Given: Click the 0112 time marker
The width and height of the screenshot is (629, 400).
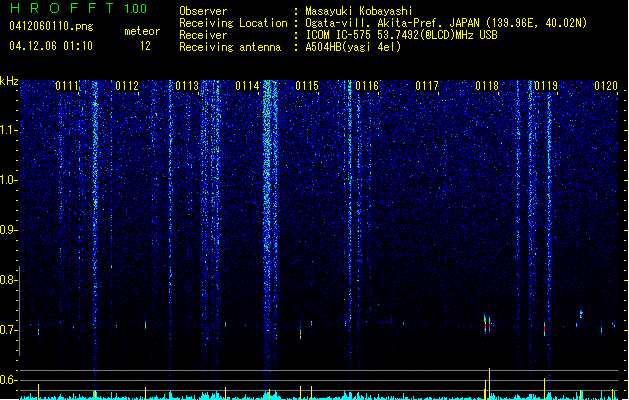Looking at the screenshot, I should (127, 86).
